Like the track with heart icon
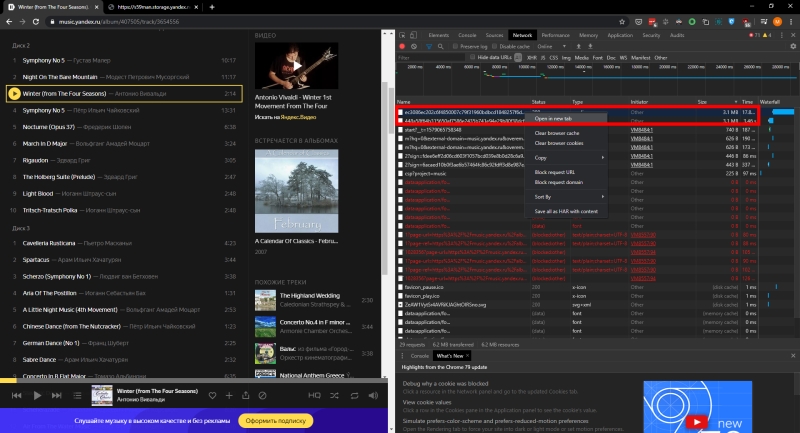The image size is (800, 433). [212, 395]
